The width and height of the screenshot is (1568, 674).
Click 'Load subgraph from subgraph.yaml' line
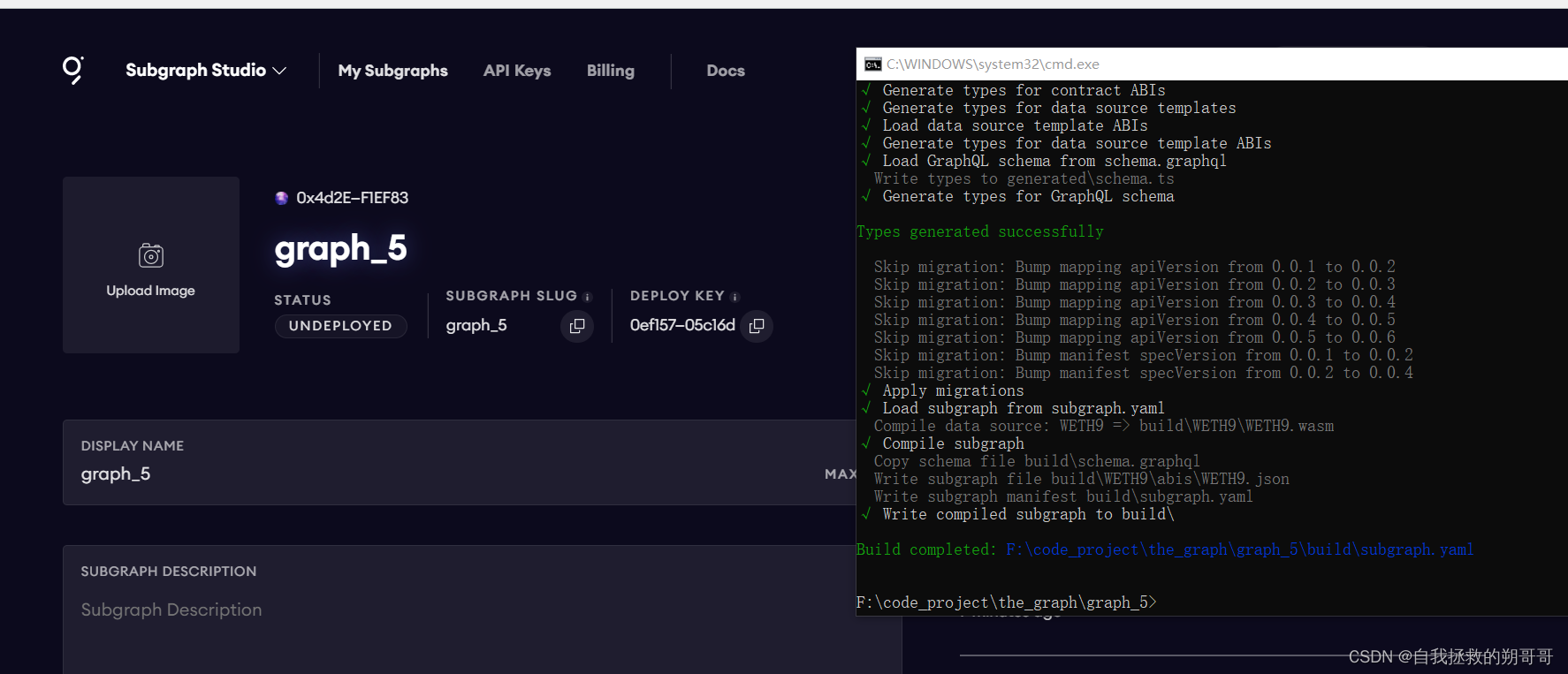(1024, 408)
